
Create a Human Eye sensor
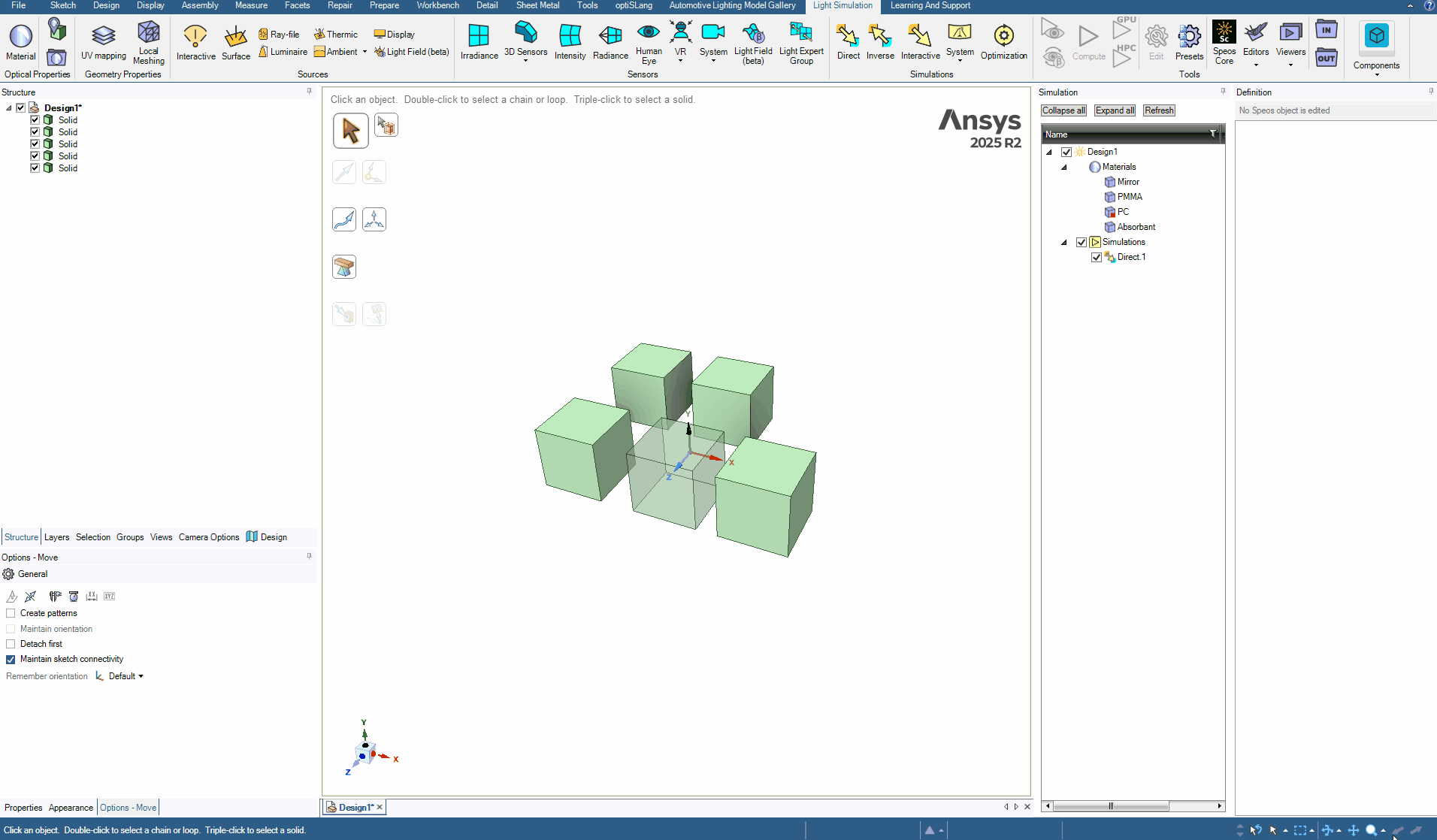(x=649, y=44)
